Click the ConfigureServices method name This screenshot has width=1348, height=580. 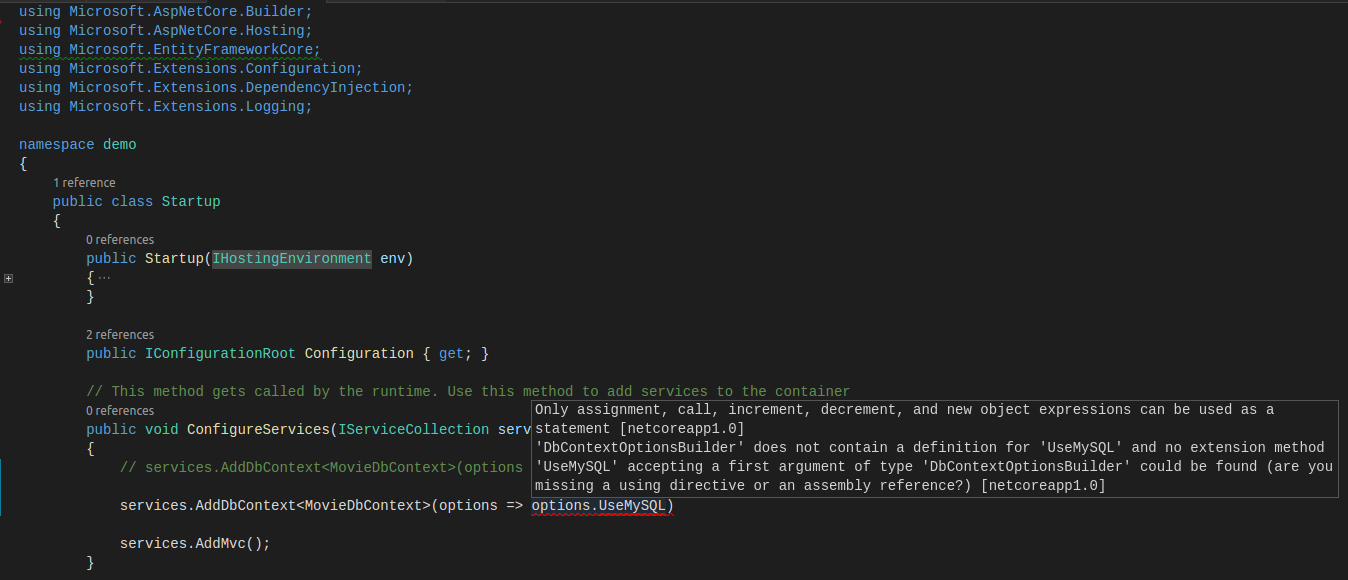pos(258,429)
